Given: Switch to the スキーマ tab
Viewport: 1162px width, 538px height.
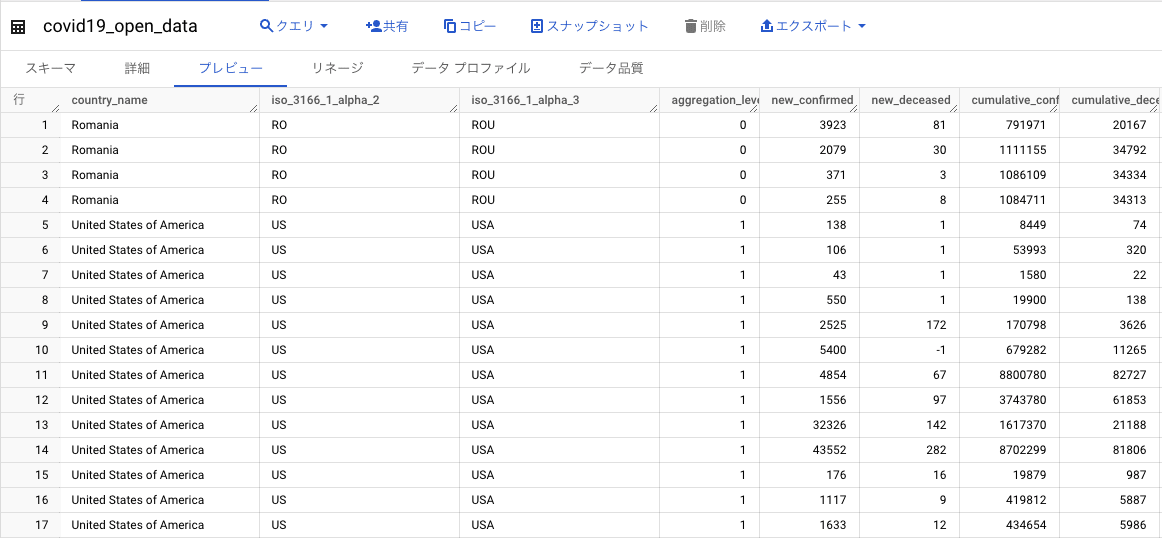Looking at the screenshot, I should coord(50,68).
